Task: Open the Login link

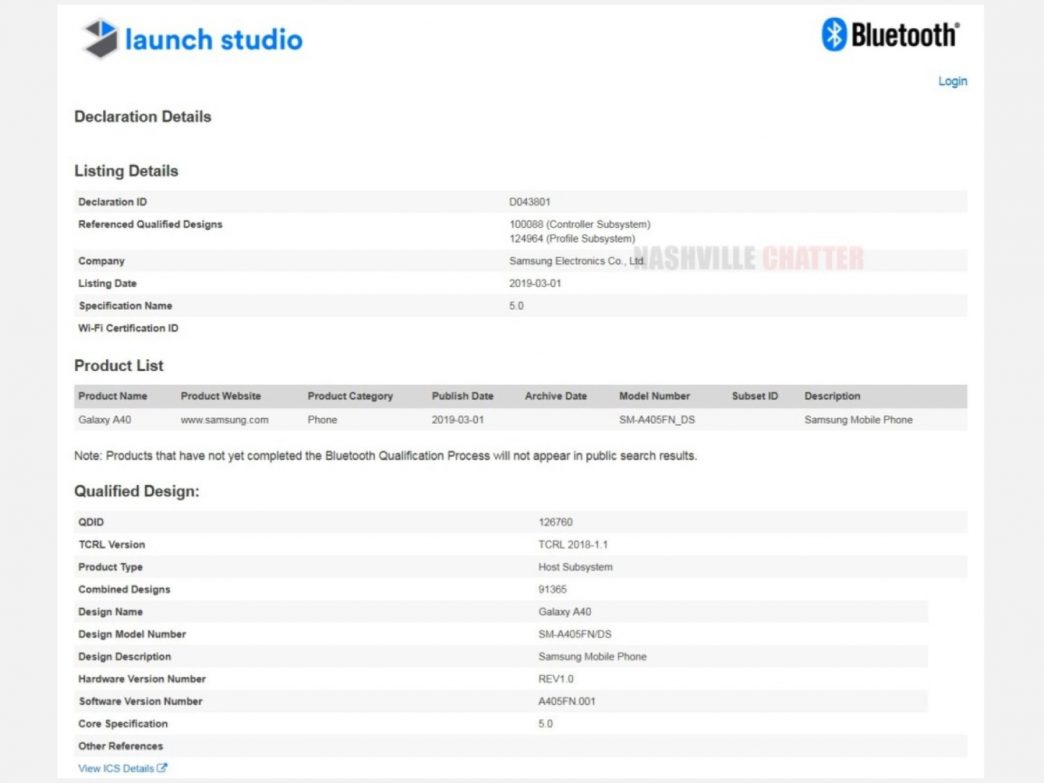Action: [952, 81]
